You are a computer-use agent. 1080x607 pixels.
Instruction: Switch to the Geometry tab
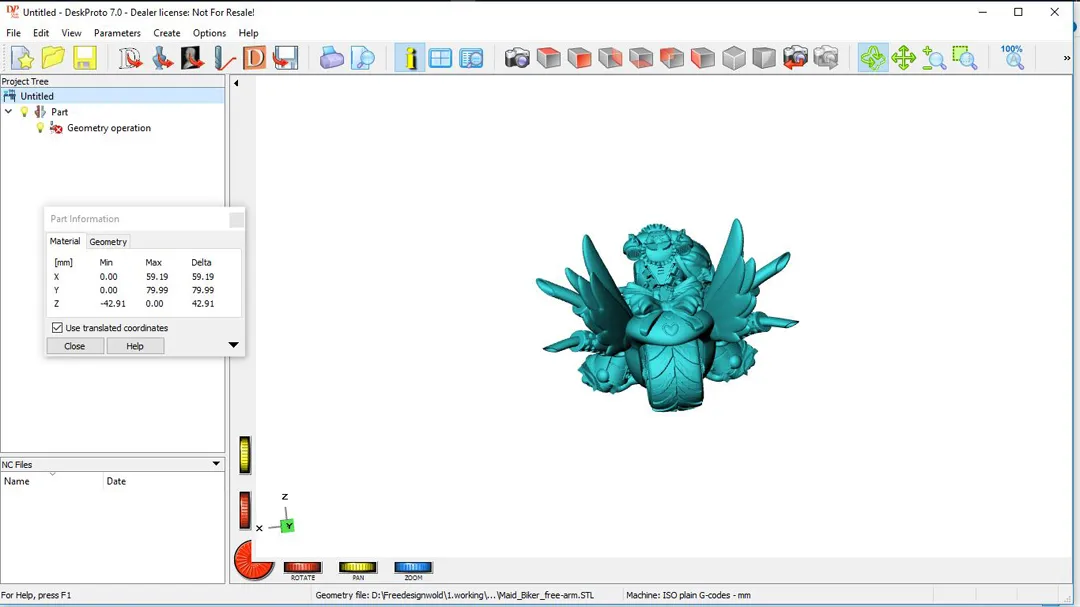[x=108, y=242]
